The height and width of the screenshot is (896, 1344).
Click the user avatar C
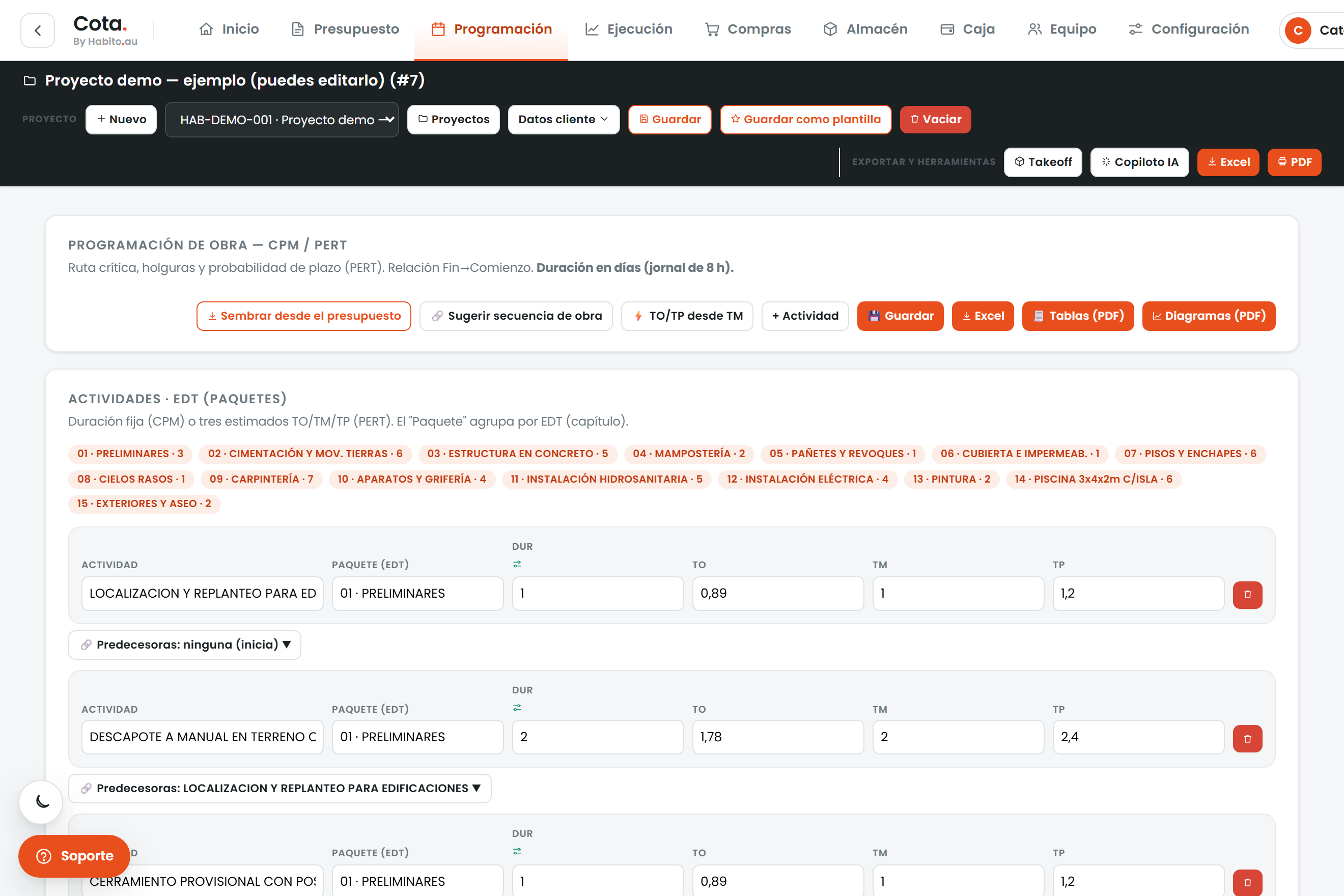tap(1298, 30)
